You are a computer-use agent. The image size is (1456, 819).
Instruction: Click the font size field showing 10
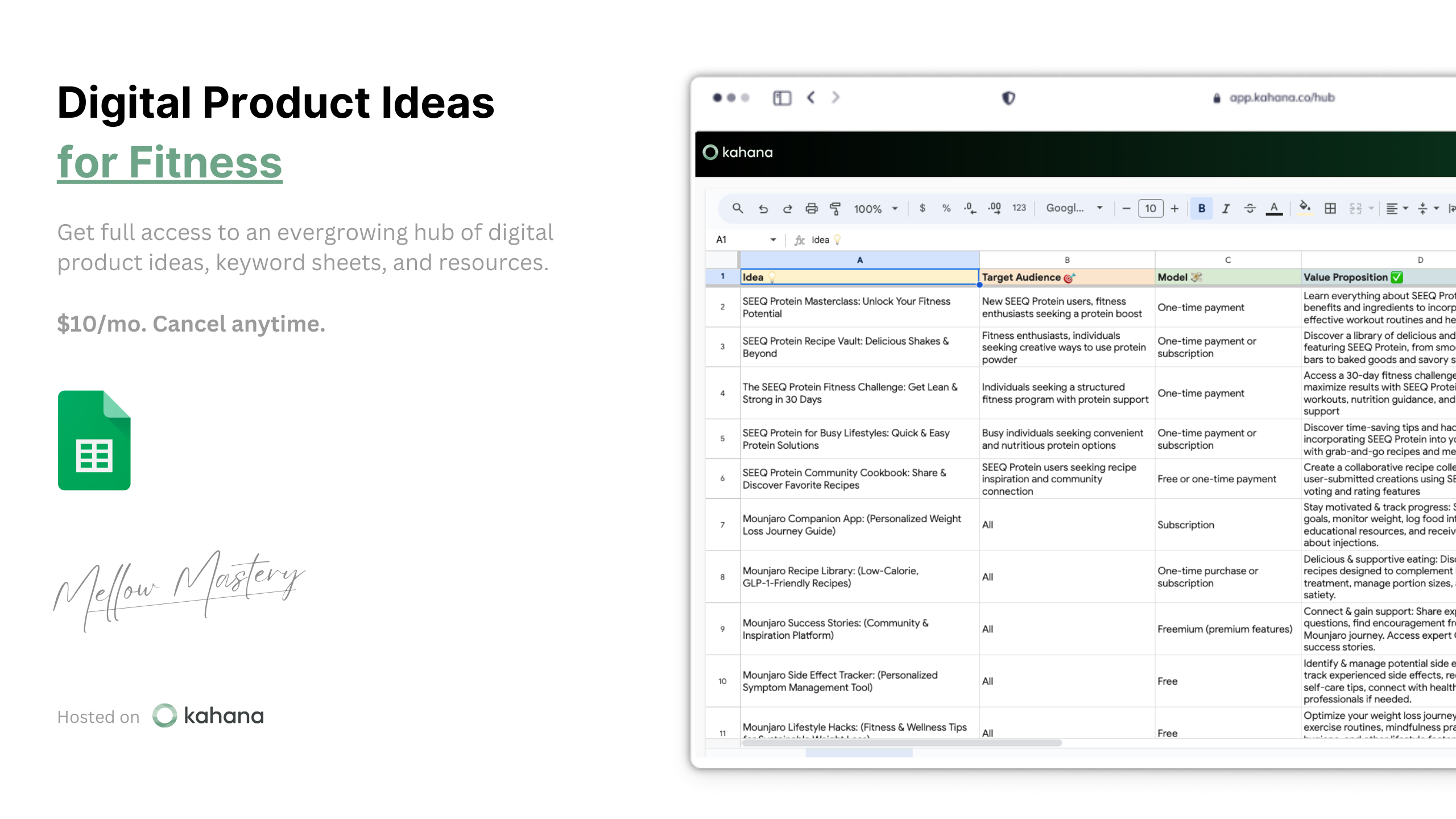coord(1151,208)
